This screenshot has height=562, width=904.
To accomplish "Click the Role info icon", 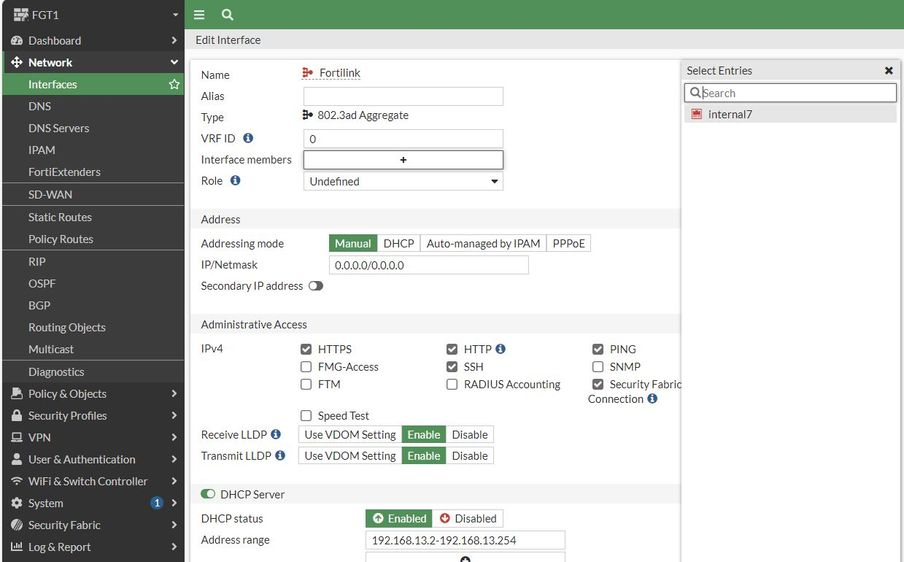I will click(x=235, y=181).
